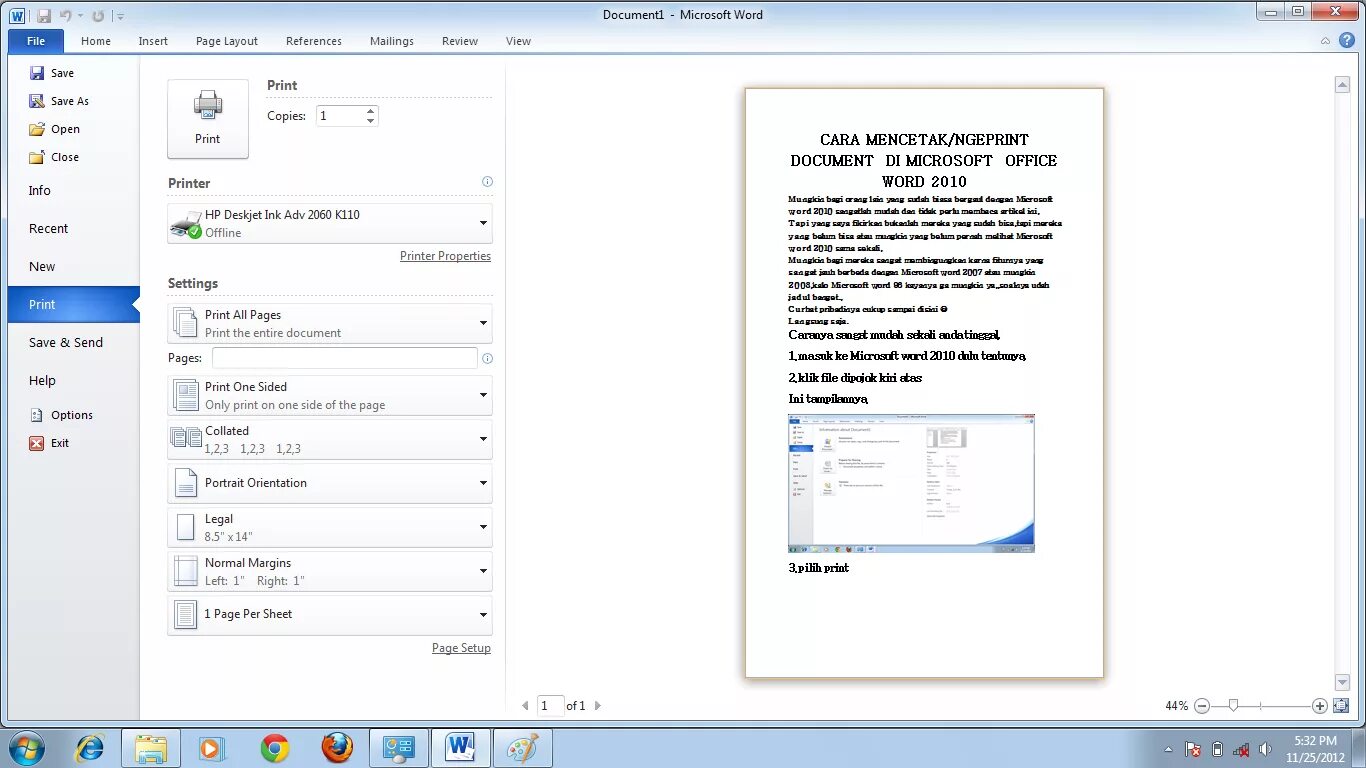Click the info icon beside Pages field
The image size is (1366, 768).
(x=487, y=358)
